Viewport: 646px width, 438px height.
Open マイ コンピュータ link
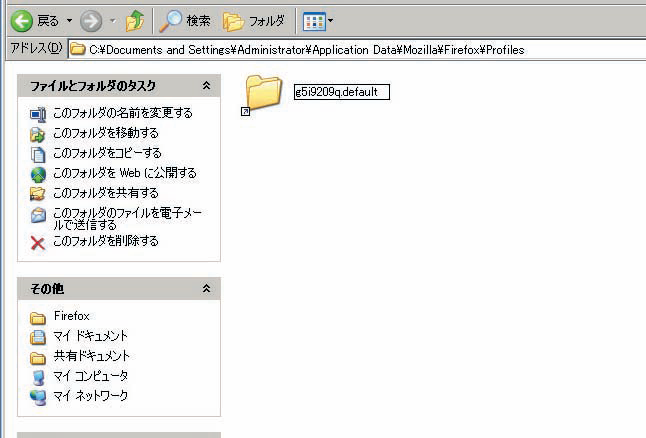coord(91,376)
